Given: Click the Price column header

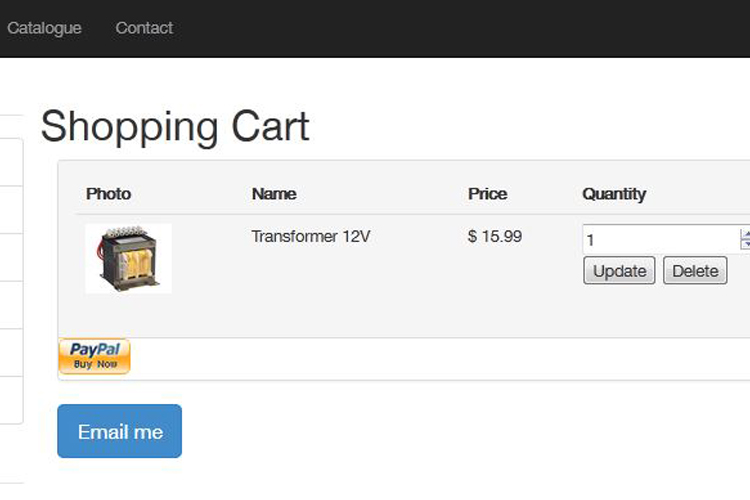Looking at the screenshot, I should pos(487,194).
